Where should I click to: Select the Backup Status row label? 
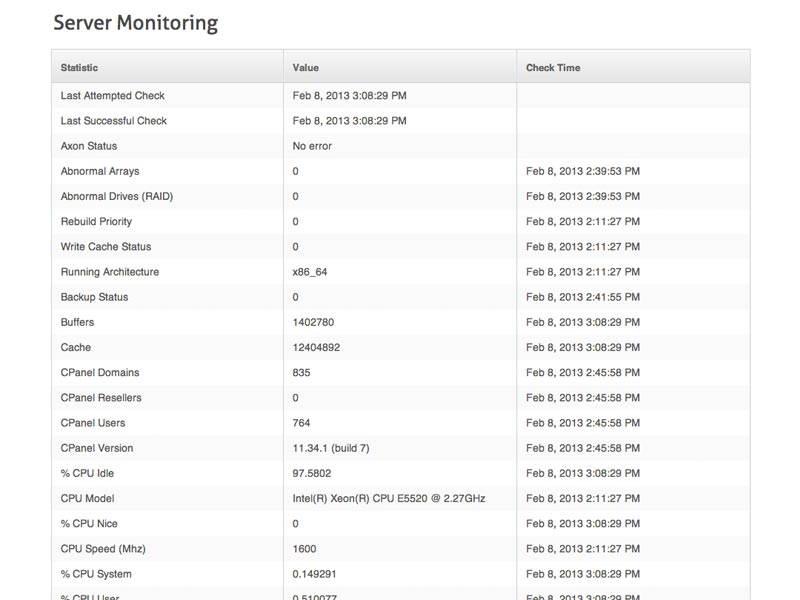tap(94, 297)
